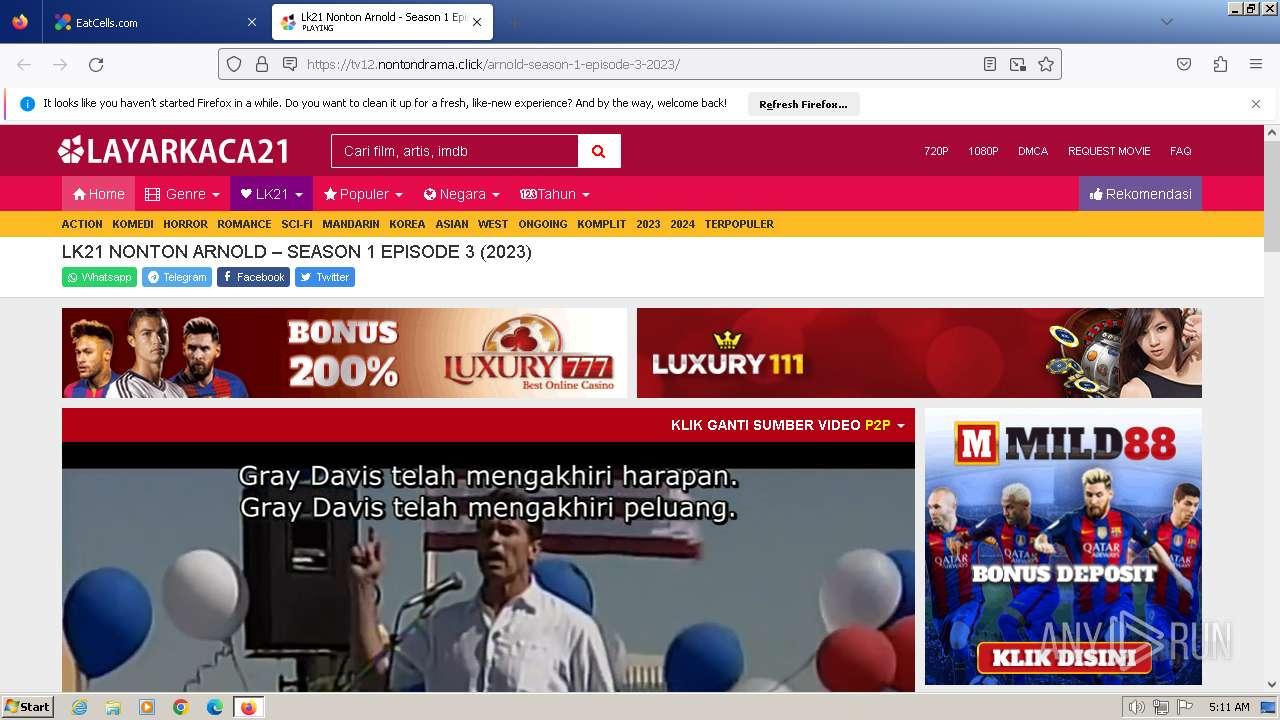Click the tracking protection shield icon
1280x720 pixels.
tap(234, 64)
